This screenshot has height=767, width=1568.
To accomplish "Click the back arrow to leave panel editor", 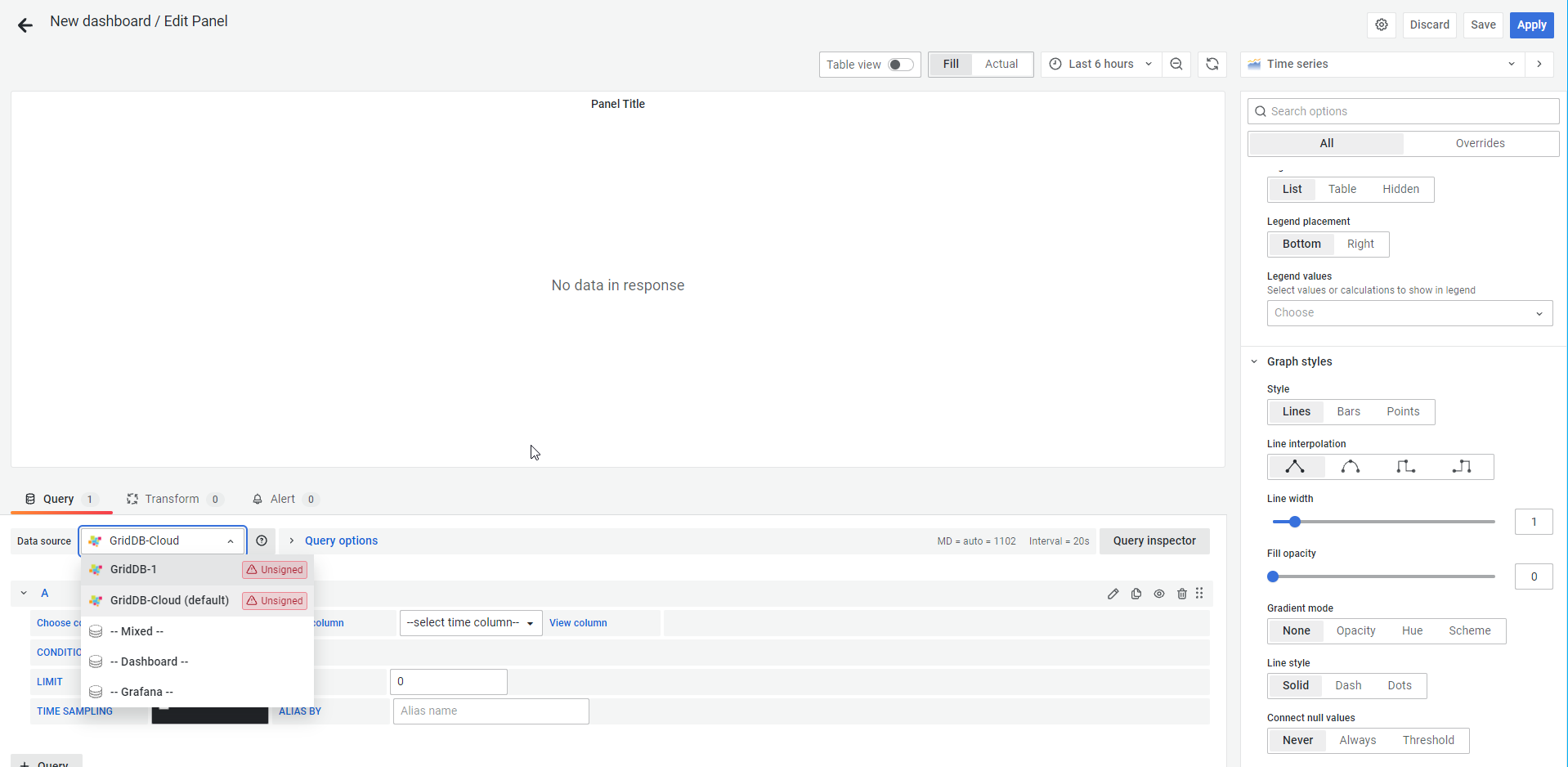I will click(25, 25).
